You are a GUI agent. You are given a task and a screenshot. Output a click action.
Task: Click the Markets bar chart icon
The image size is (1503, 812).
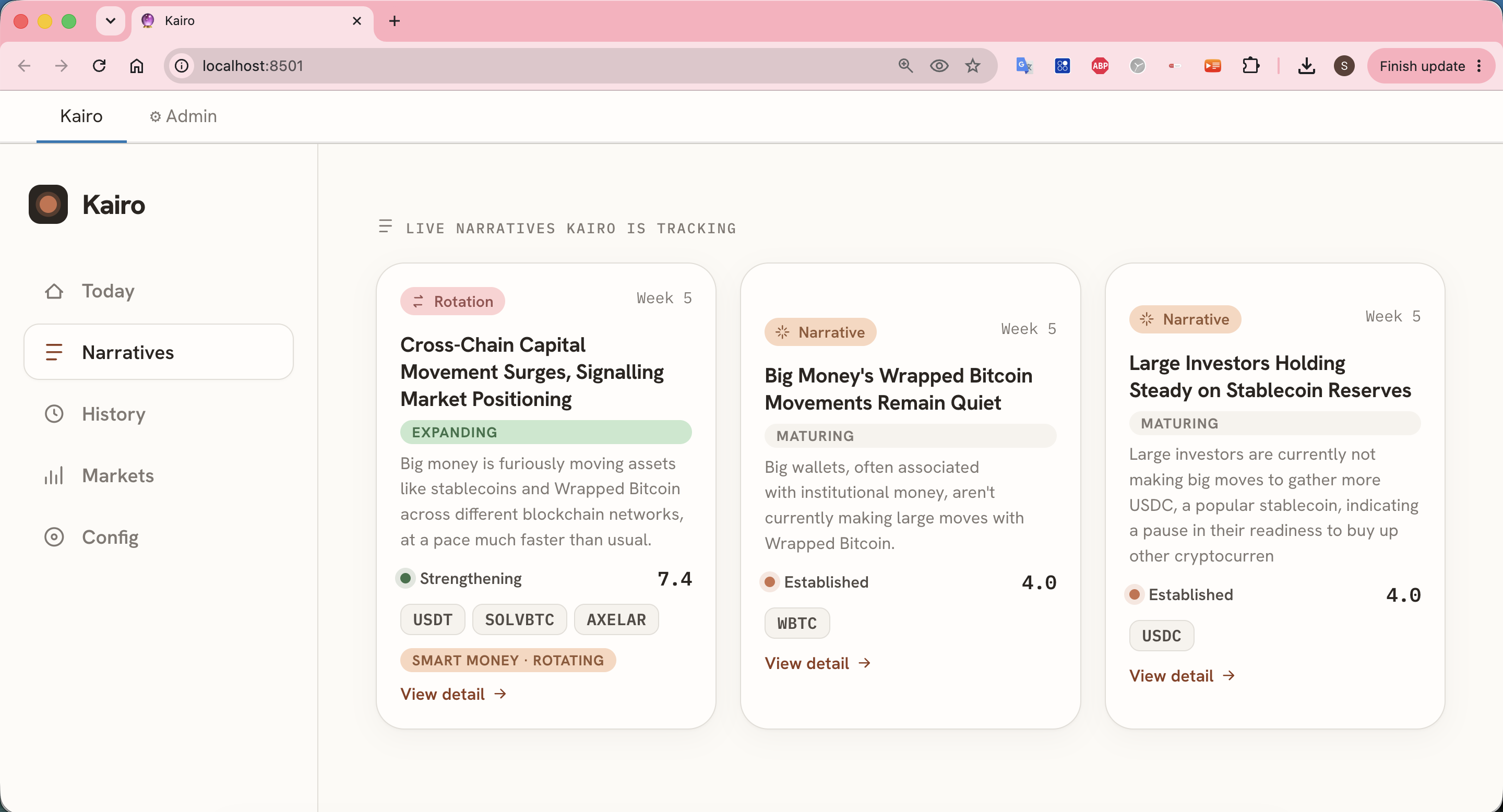point(54,475)
